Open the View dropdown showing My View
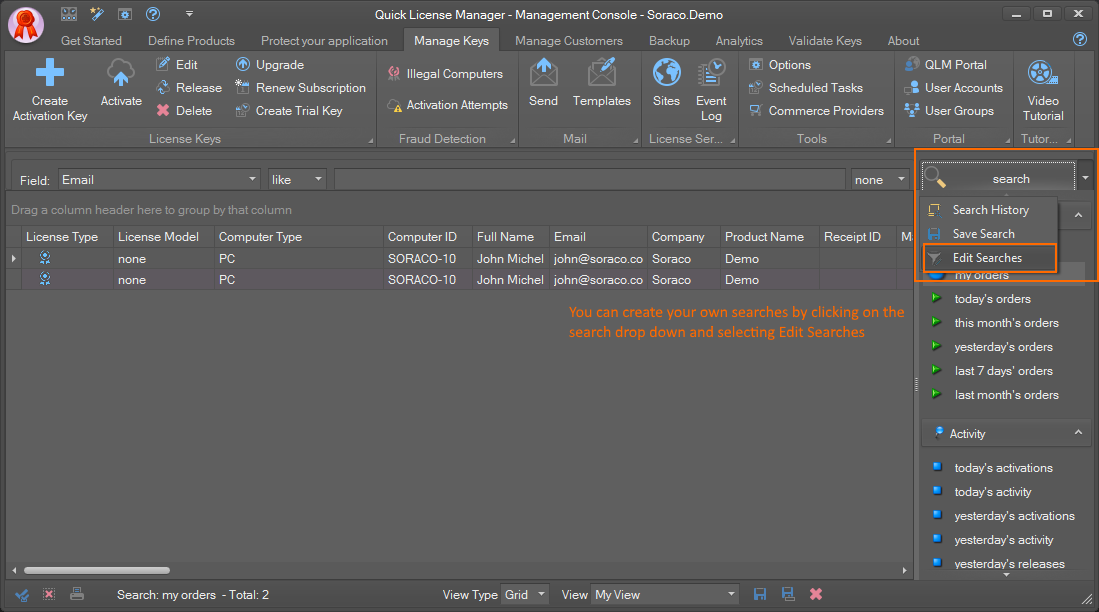Viewport: 1099px width, 612px height. pos(664,594)
